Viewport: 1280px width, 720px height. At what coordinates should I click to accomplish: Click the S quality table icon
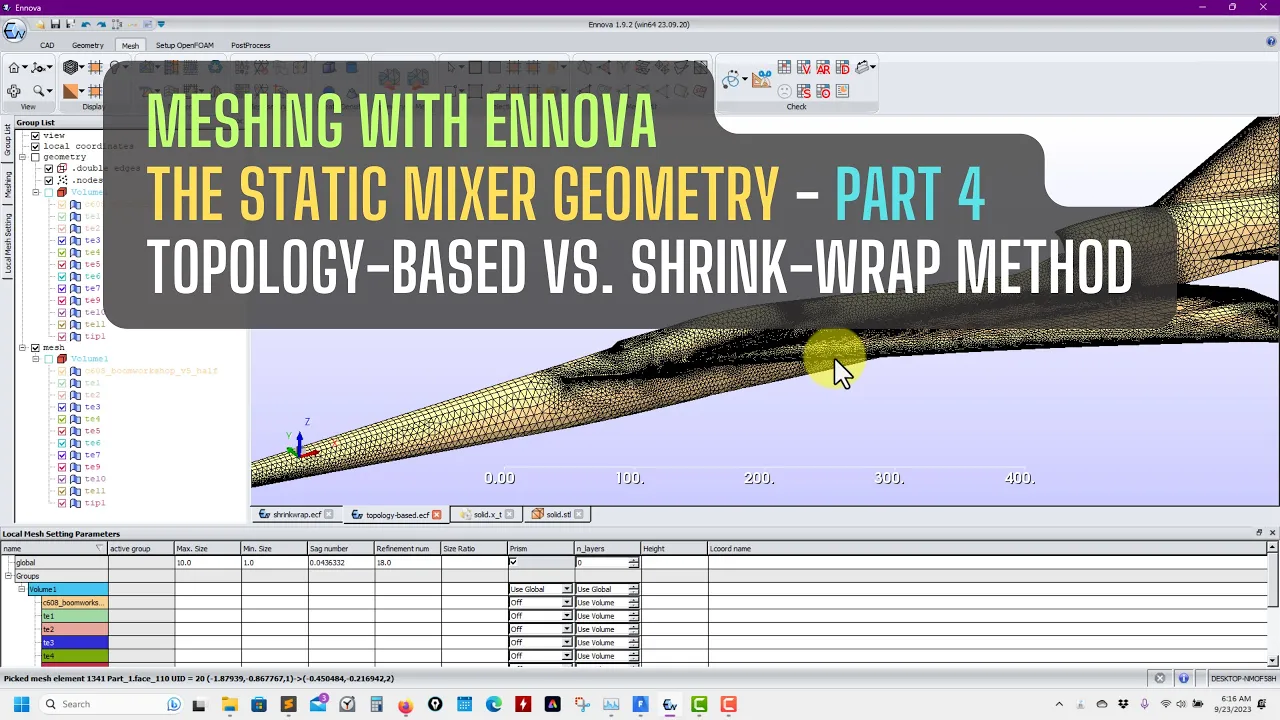coord(804,91)
